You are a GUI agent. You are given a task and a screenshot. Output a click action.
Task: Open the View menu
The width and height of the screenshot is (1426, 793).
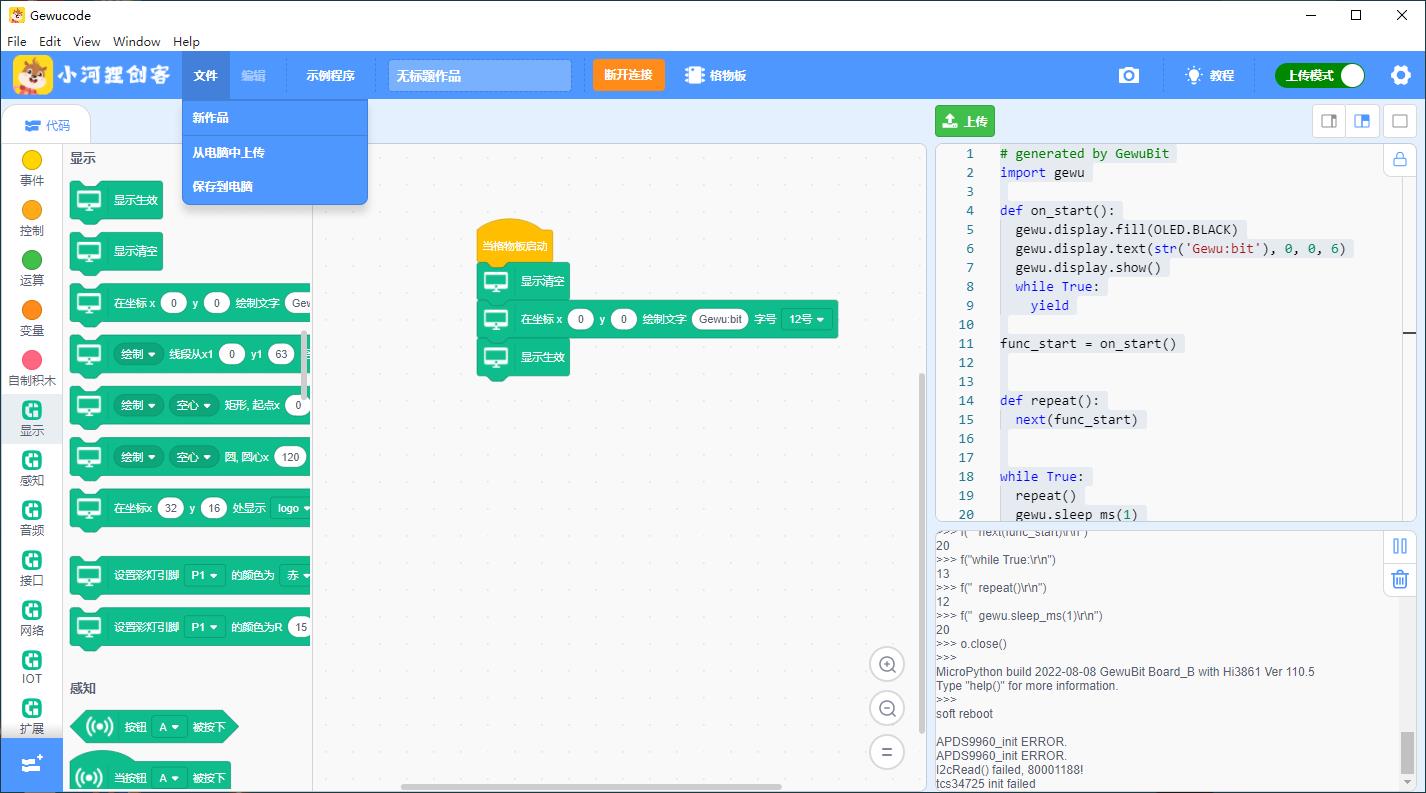tap(87, 41)
